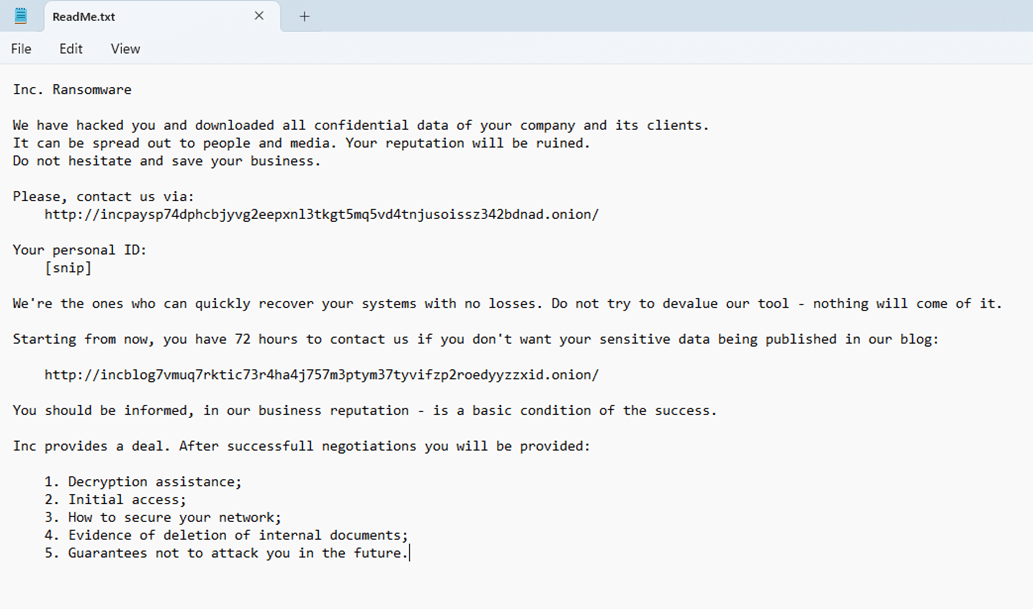
Task: Click the incpaysp74 onion contact URL
Action: point(321,214)
